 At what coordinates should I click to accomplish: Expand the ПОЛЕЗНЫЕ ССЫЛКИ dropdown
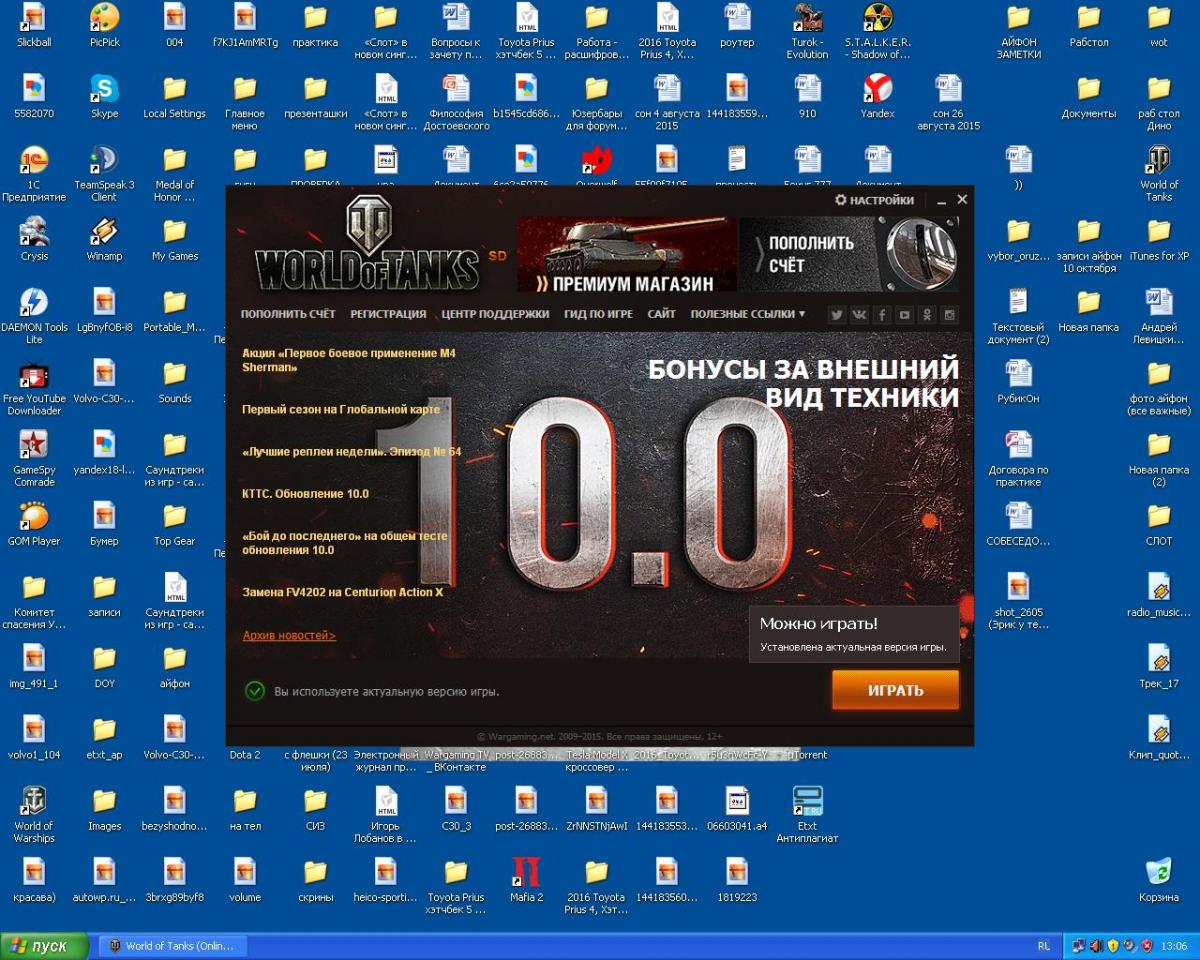[x=747, y=314]
